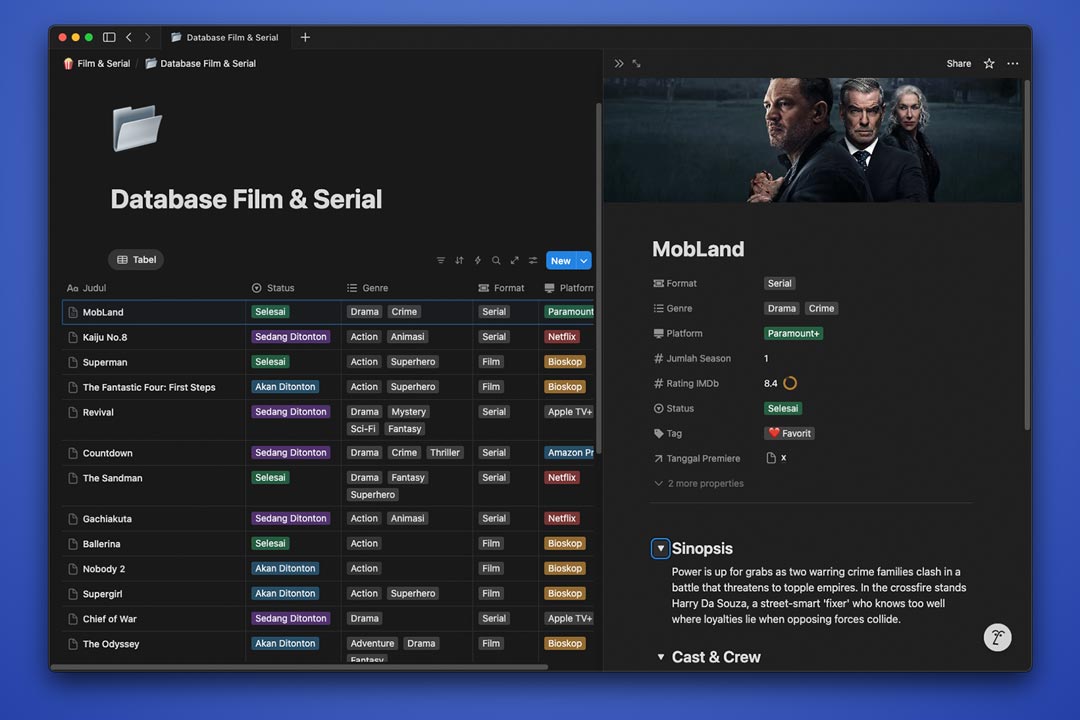Open Film & Serial breadcrumb
The width and height of the screenshot is (1080, 720).
(x=96, y=63)
